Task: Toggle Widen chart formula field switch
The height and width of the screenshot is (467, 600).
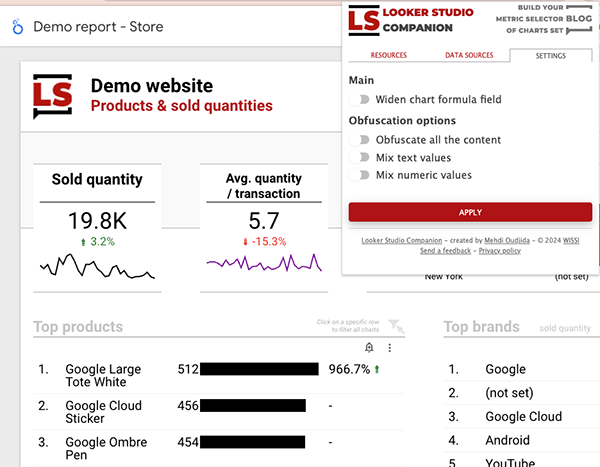Action: pos(359,100)
